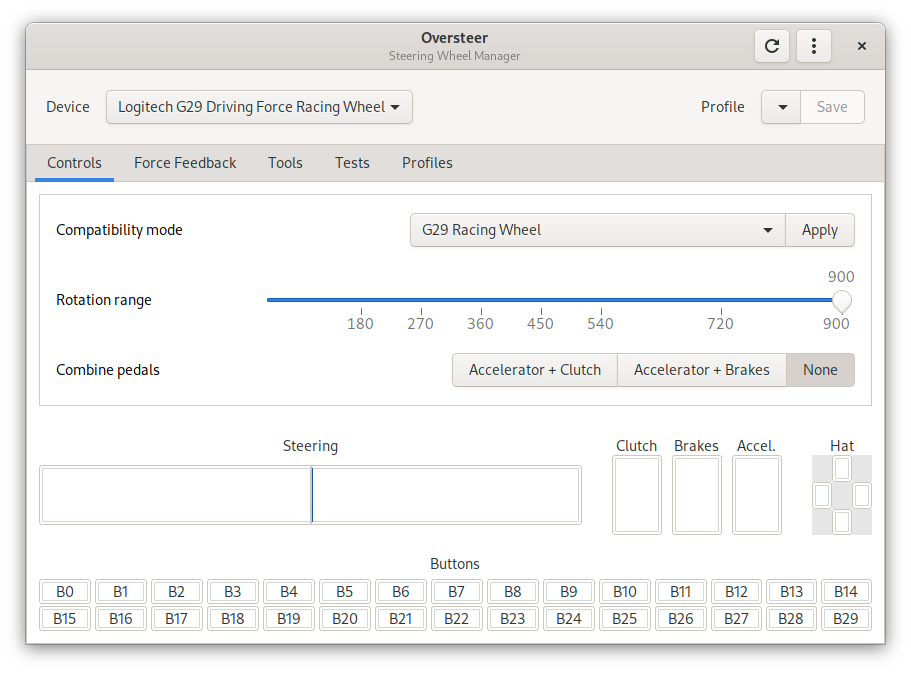
Task: Click the Hat left direction indicator
Action: coord(822,496)
